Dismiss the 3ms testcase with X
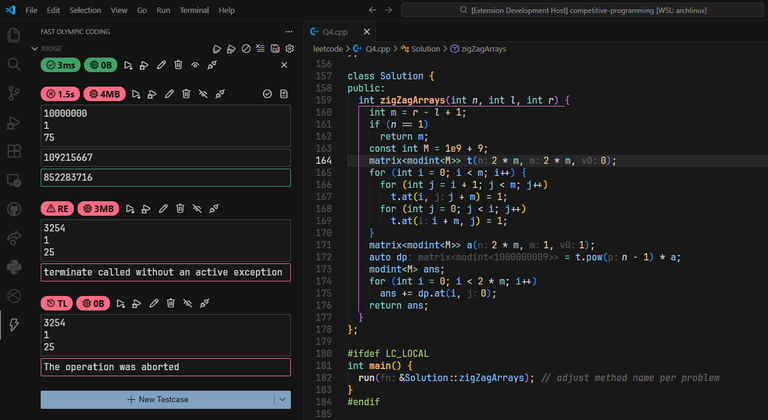 click(284, 65)
